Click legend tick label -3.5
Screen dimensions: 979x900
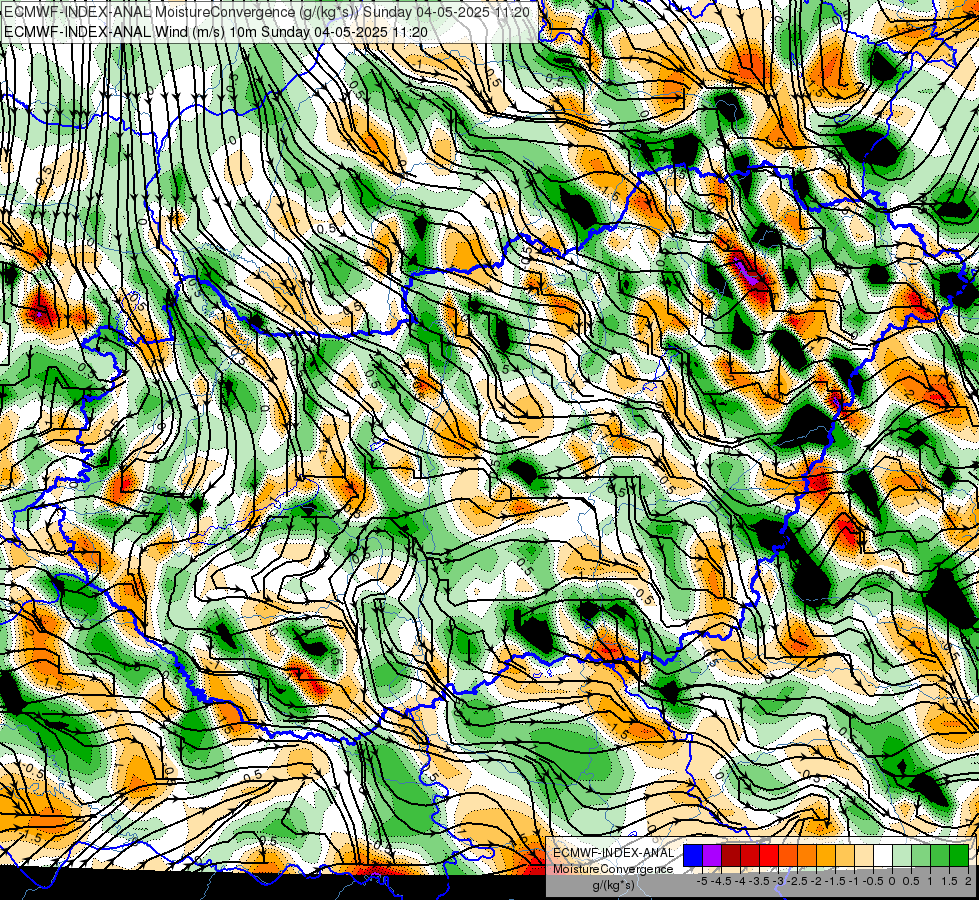pos(759,881)
